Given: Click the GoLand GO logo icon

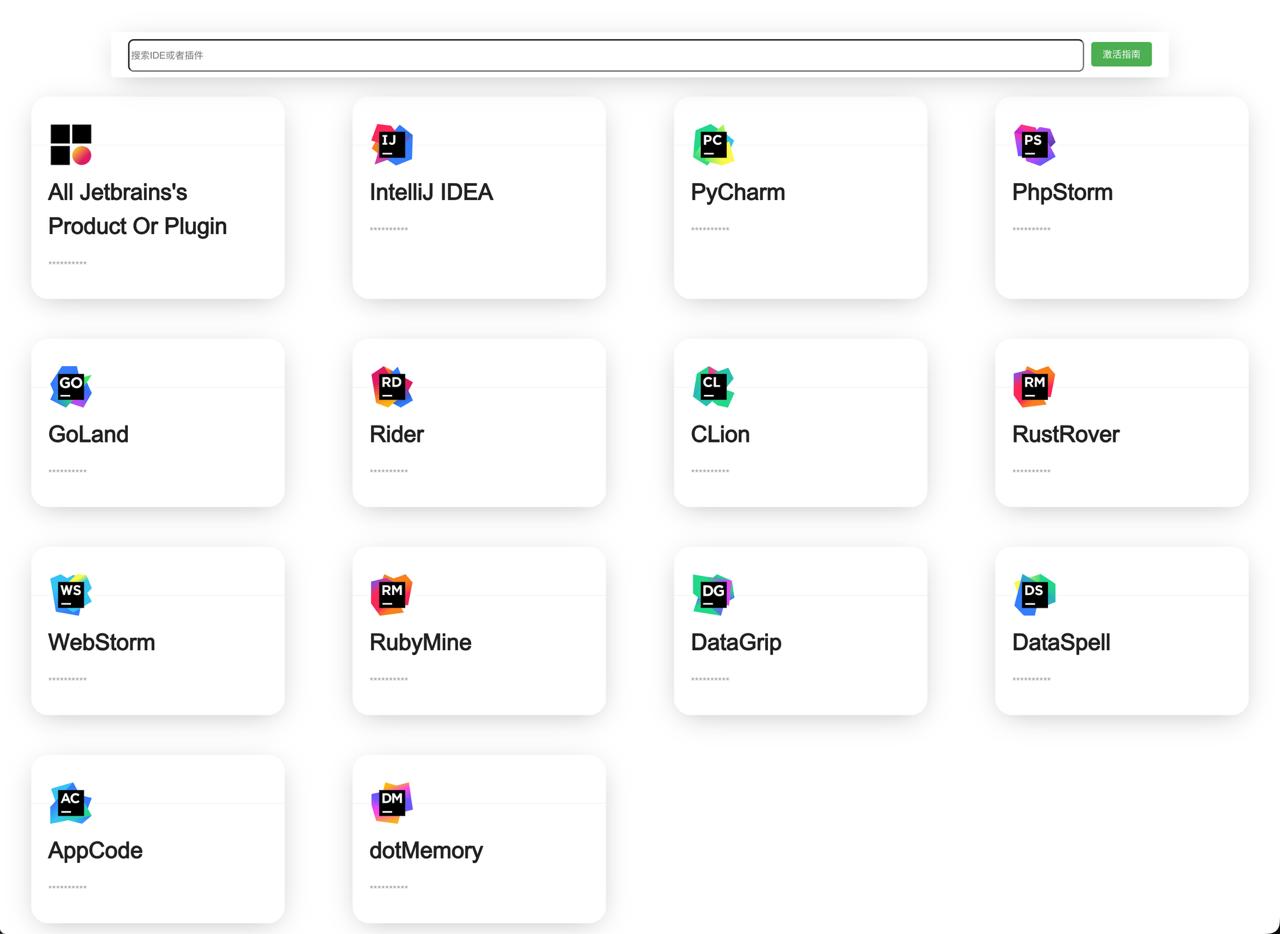Looking at the screenshot, I should (x=71, y=387).
